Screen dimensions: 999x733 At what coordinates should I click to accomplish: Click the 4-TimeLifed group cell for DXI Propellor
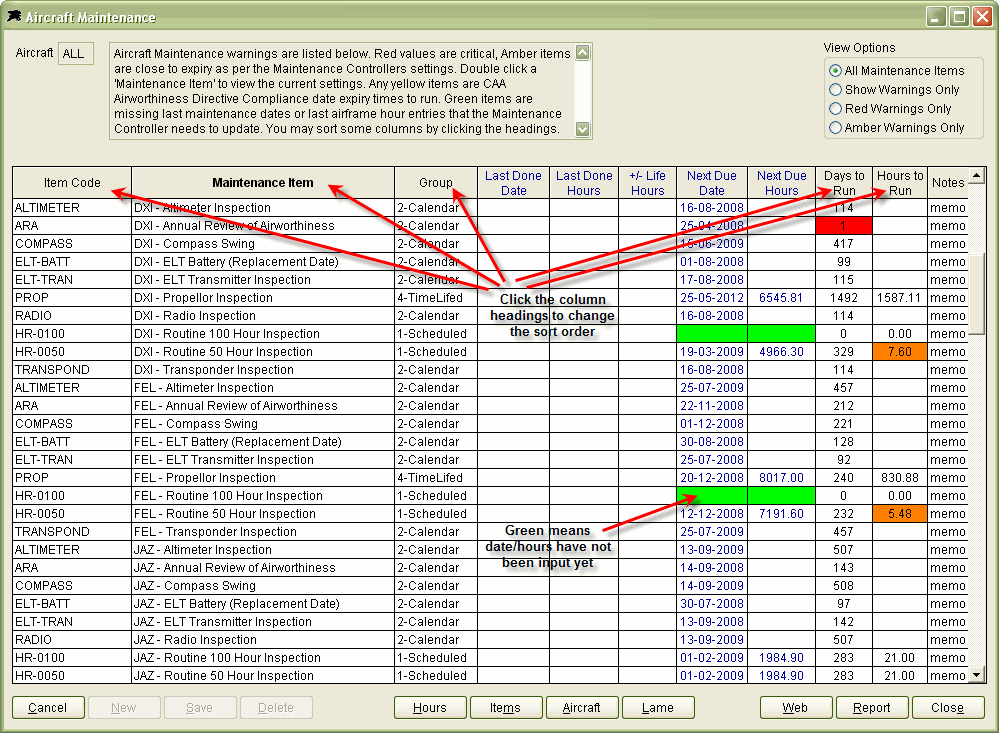tap(436, 298)
